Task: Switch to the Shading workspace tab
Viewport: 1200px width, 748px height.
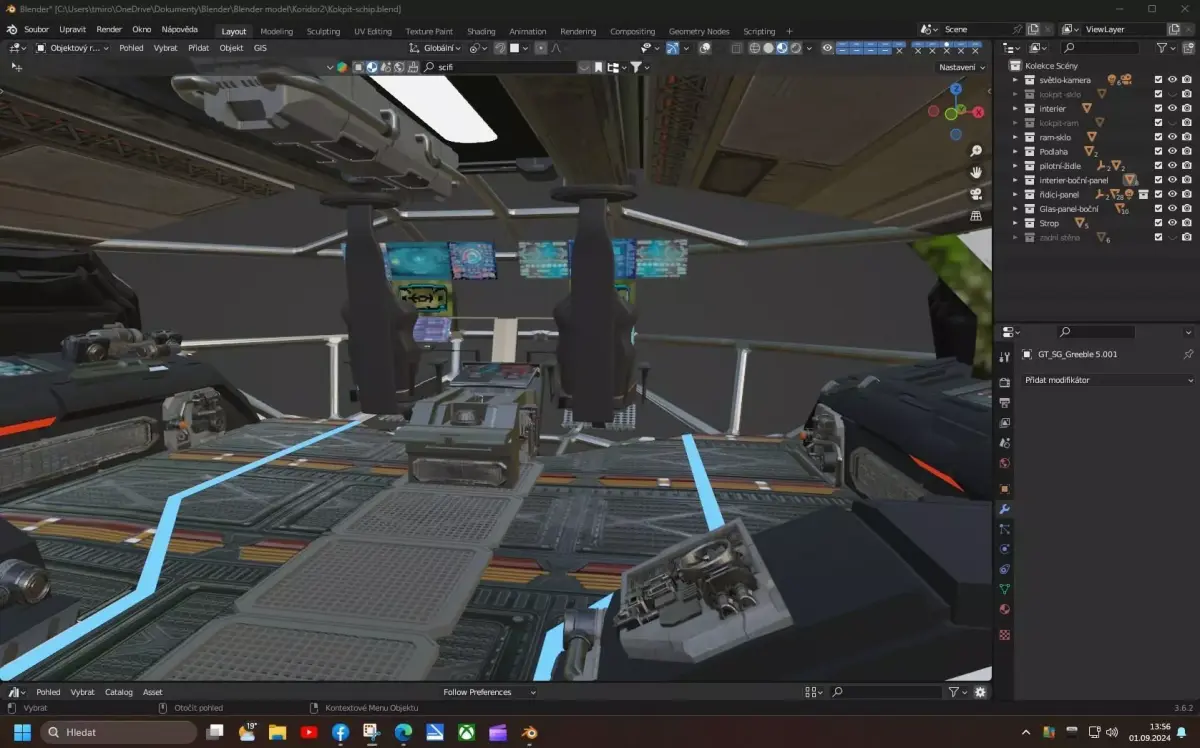Action: [481, 31]
